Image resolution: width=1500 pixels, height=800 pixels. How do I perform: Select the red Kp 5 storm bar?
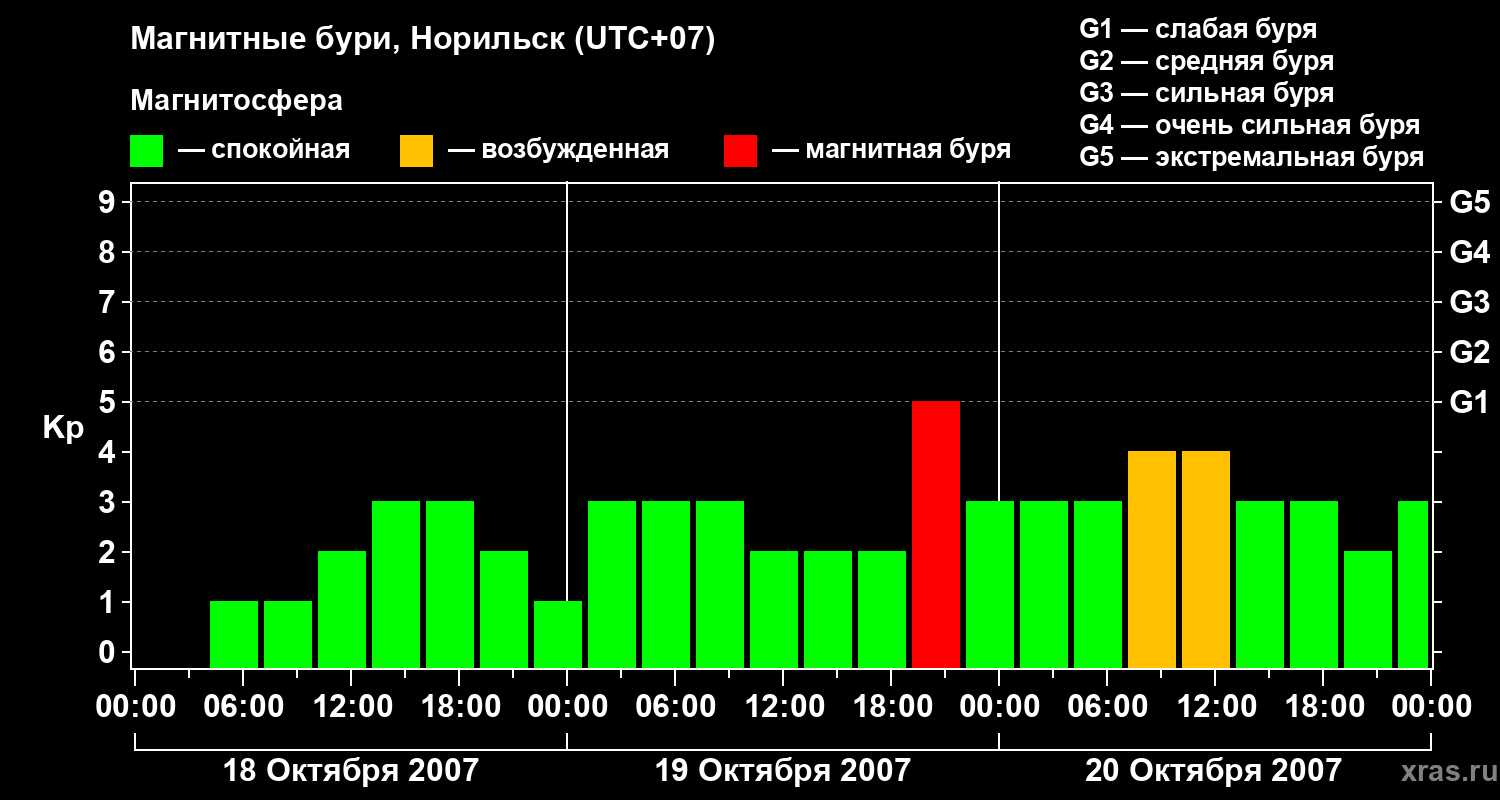[936, 534]
